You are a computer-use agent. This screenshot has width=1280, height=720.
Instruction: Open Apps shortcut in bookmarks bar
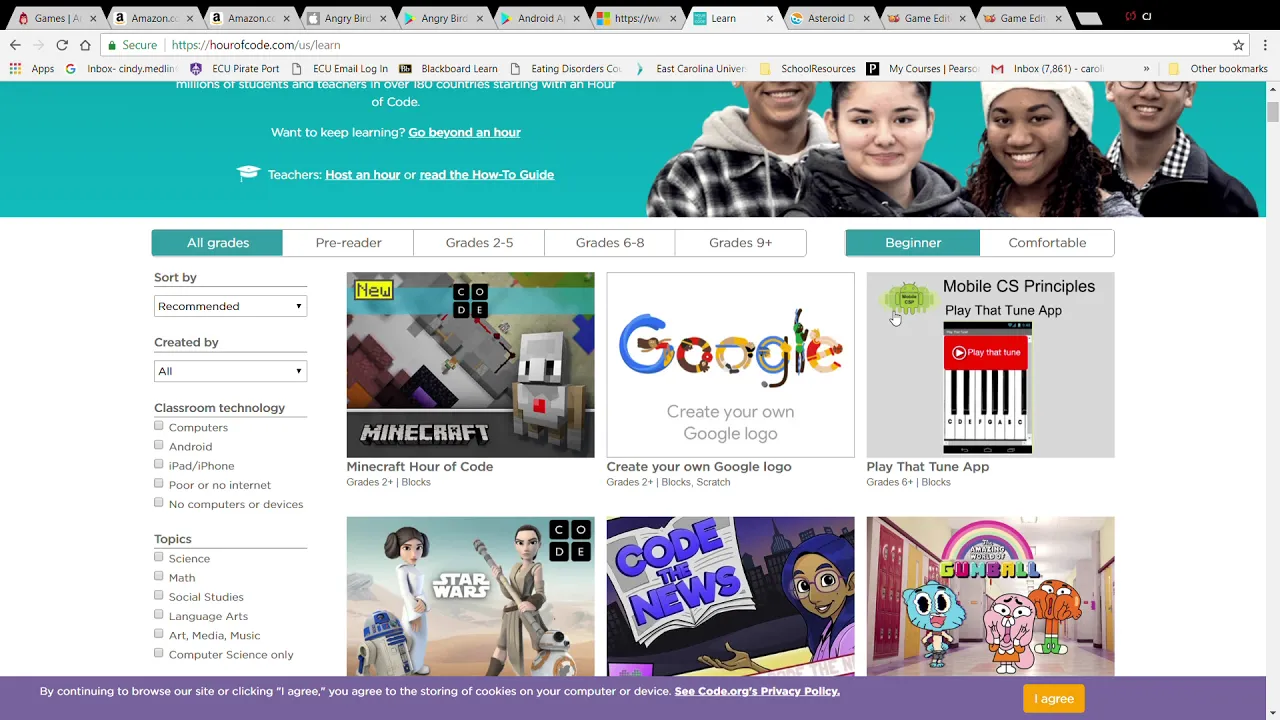pyautogui.click(x=32, y=69)
